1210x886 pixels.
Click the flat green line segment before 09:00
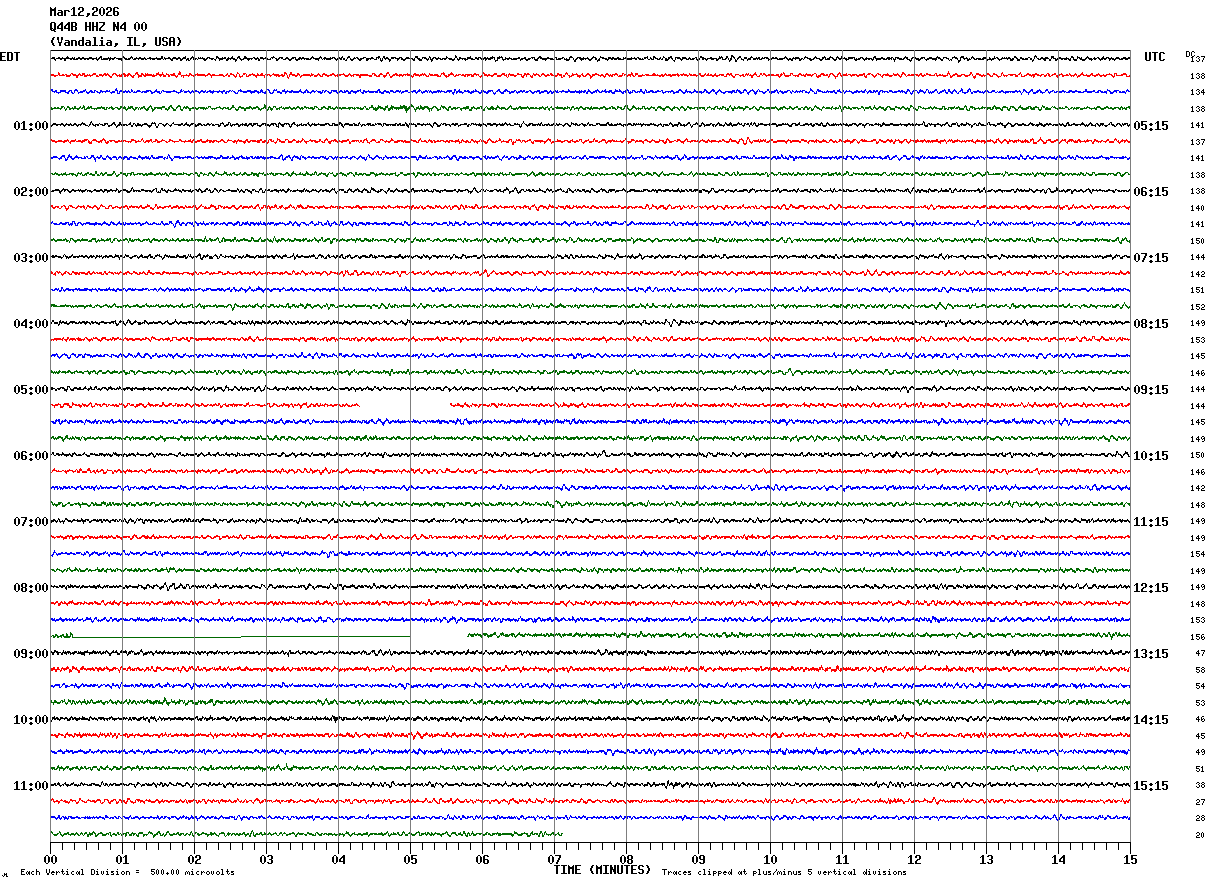coord(240,636)
